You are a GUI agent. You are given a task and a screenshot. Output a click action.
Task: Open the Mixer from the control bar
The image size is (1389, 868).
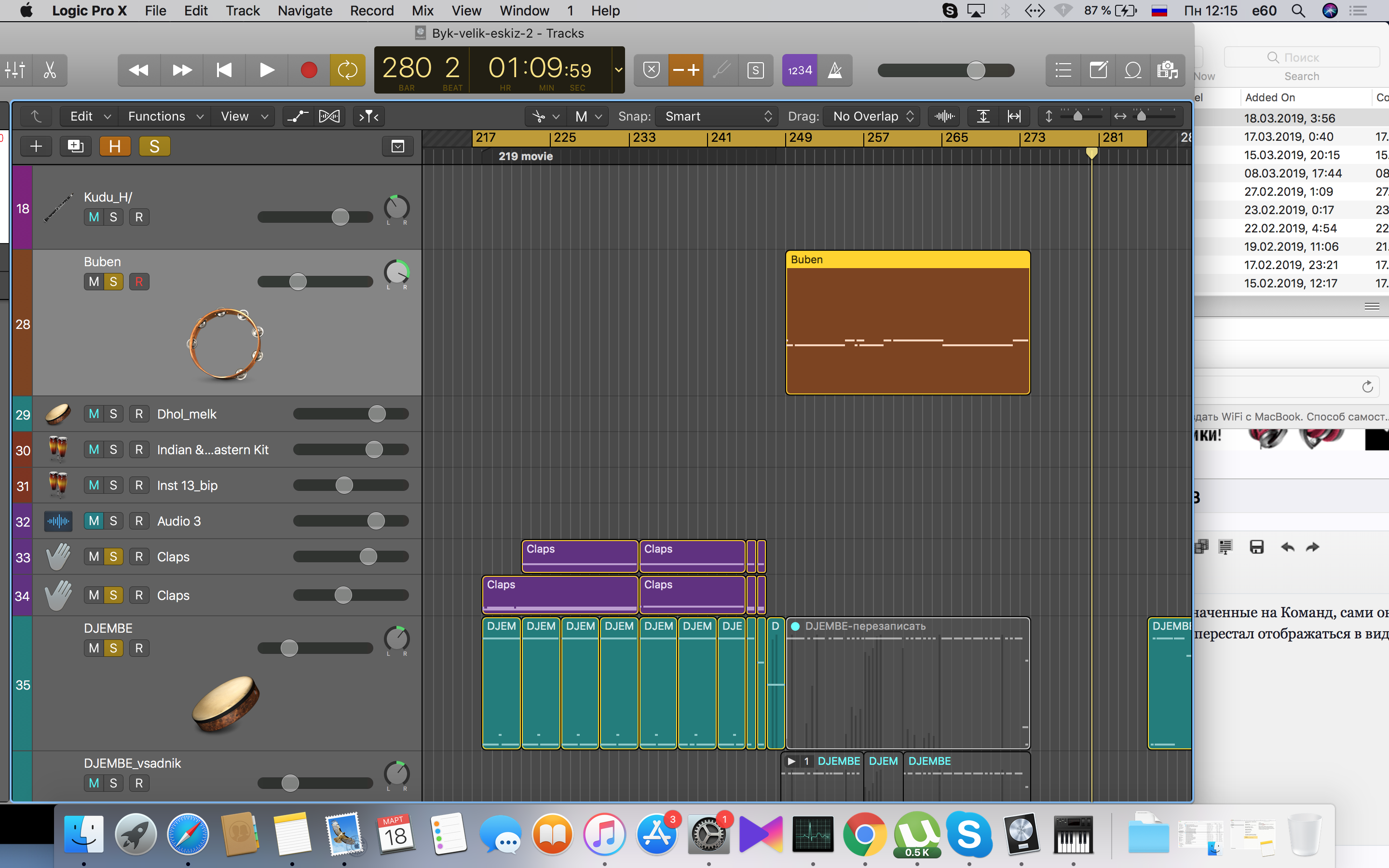[15, 70]
